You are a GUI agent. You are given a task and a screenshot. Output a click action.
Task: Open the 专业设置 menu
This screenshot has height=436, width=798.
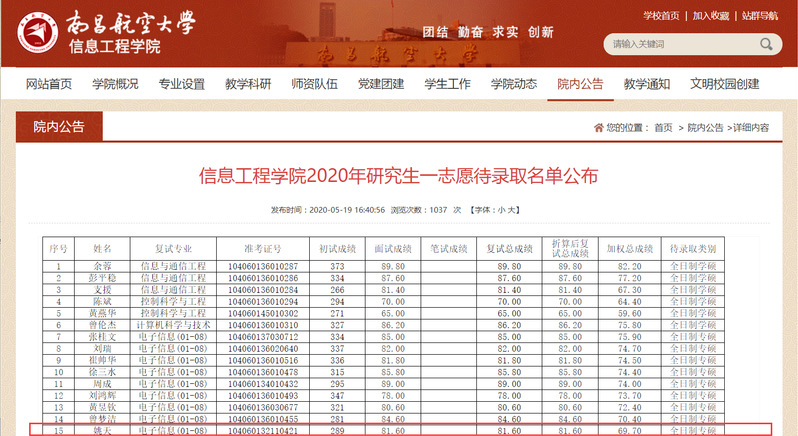tap(181, 84)
